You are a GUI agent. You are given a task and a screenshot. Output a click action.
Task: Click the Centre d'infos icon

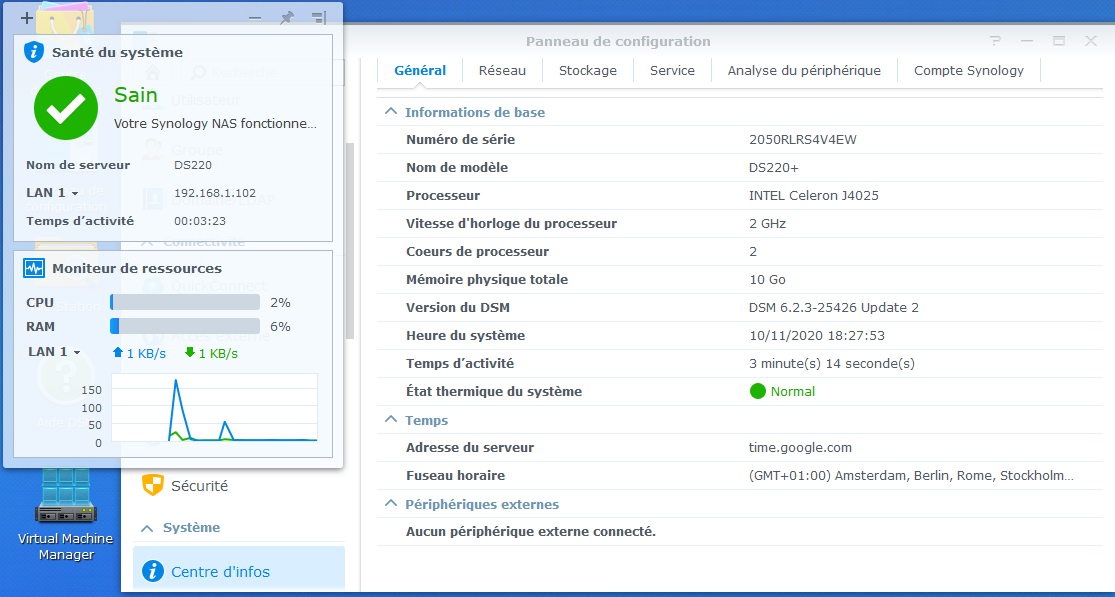coord(152,571)
